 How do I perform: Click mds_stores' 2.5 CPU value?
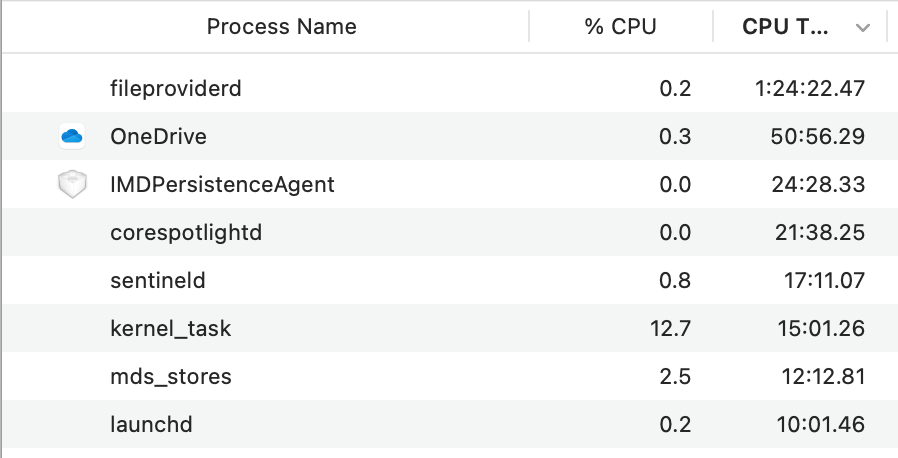click(675, 377)
